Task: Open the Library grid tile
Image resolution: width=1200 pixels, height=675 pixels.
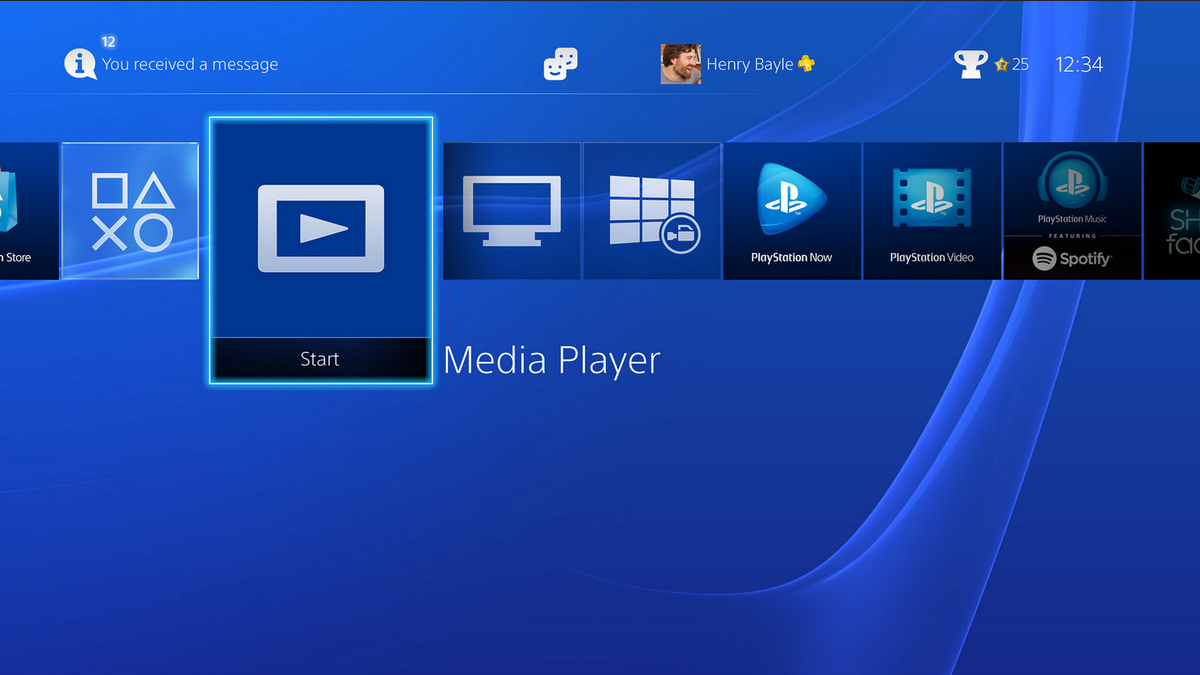Action: coord(652,211)
